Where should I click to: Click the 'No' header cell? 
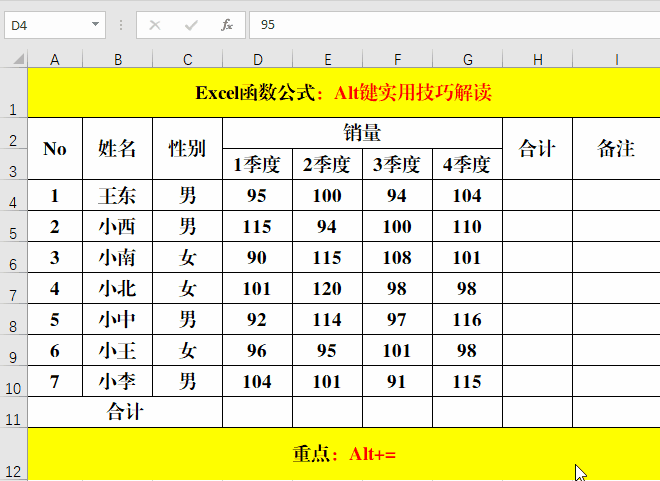55,149
